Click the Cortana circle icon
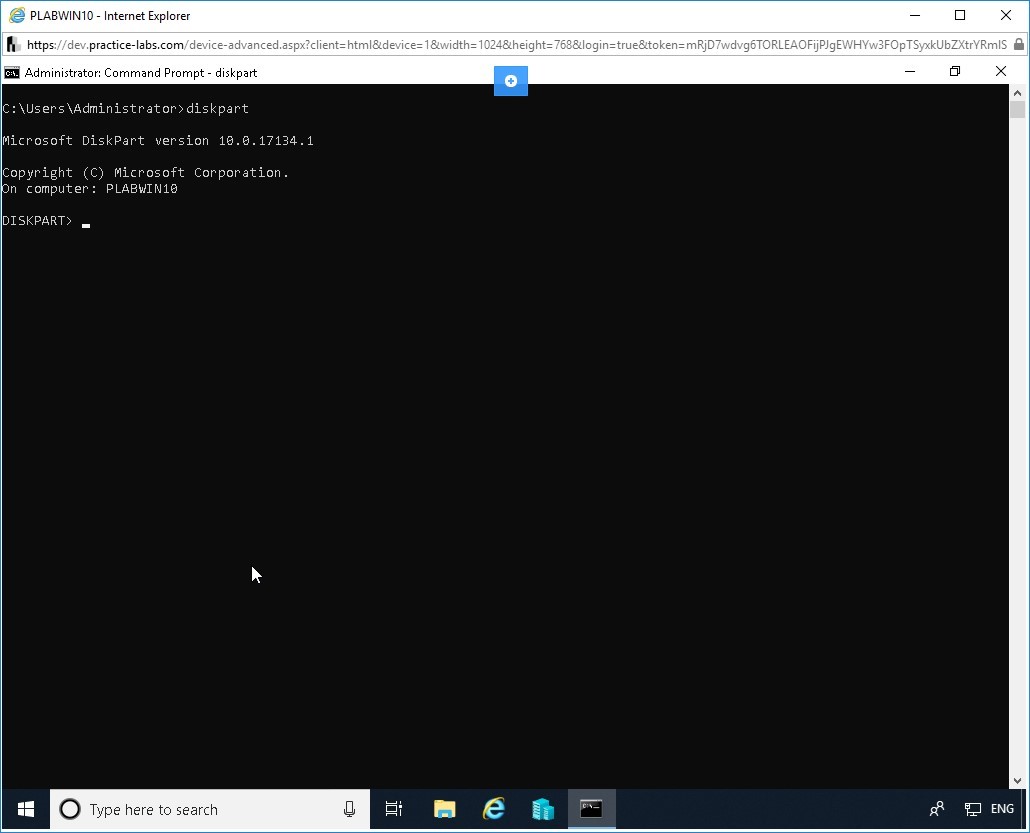Image resolution: width=1030 pixels, height=833 pixels. coord(70,809)
